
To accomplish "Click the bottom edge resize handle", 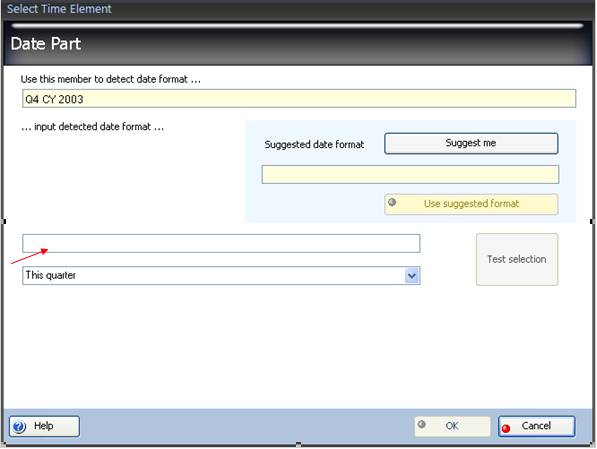I will tap(298, 444).
